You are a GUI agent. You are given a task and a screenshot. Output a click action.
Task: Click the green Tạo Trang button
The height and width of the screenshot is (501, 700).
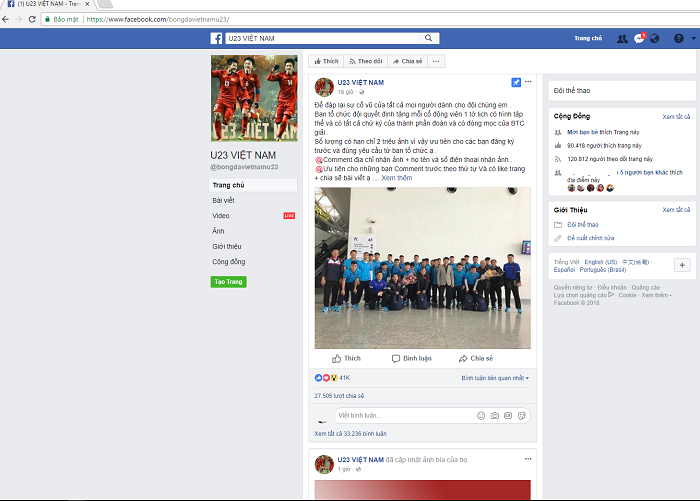click(x=229, y=282)
